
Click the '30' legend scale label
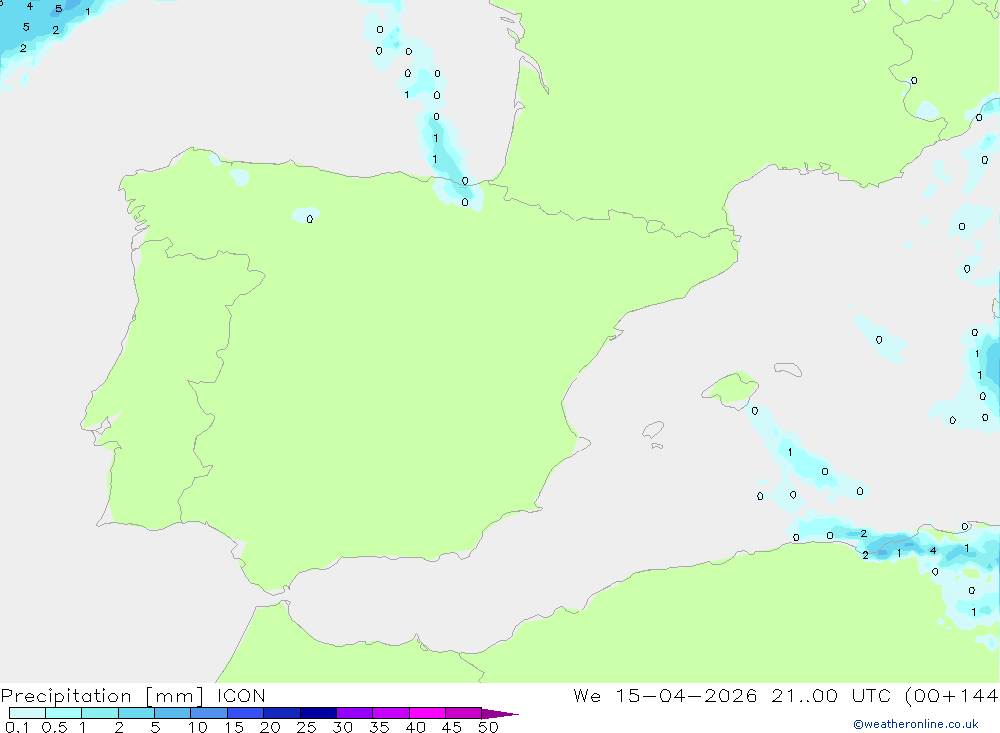(x=343, y=727)
